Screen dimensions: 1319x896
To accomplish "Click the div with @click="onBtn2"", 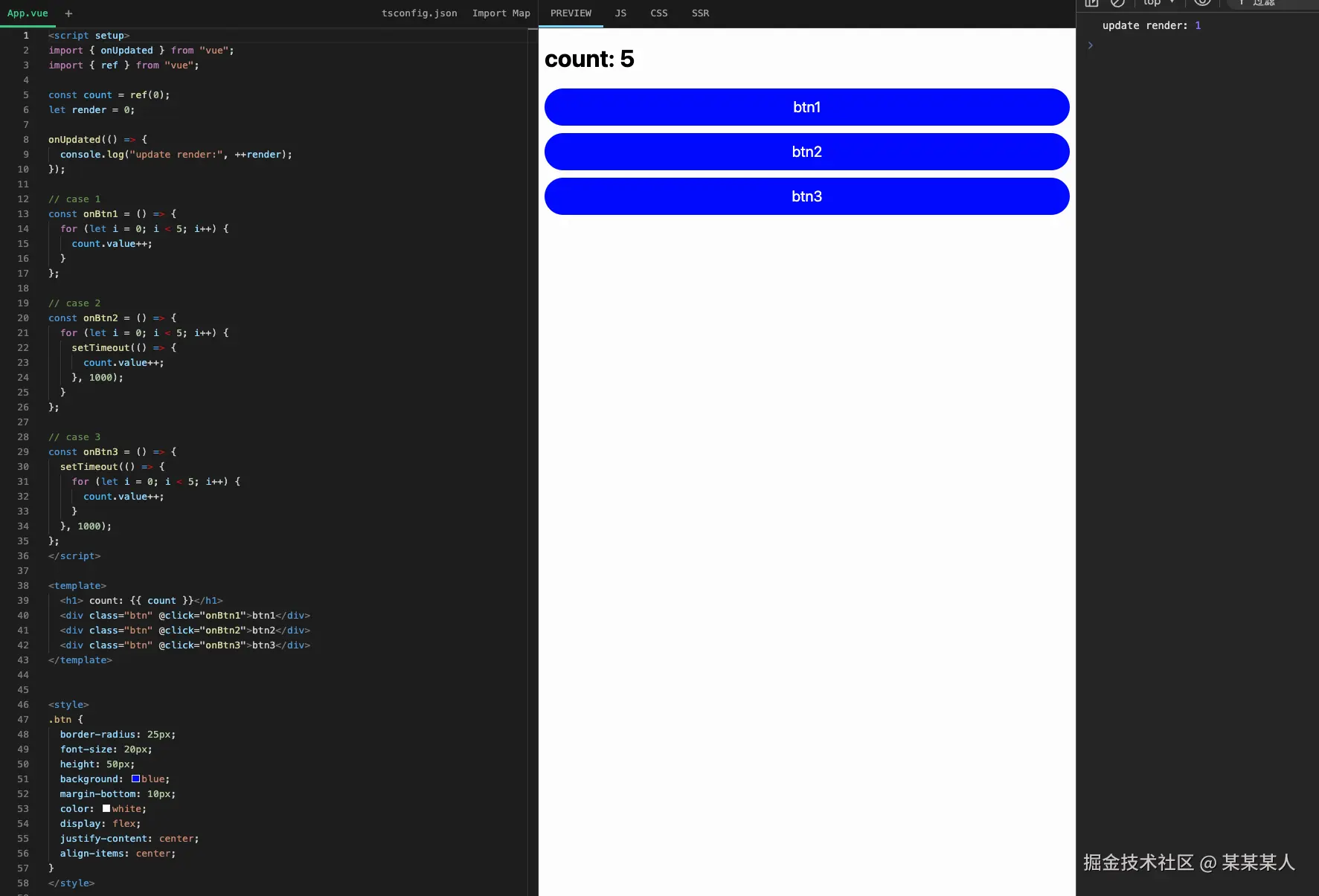I will point(184,630).
